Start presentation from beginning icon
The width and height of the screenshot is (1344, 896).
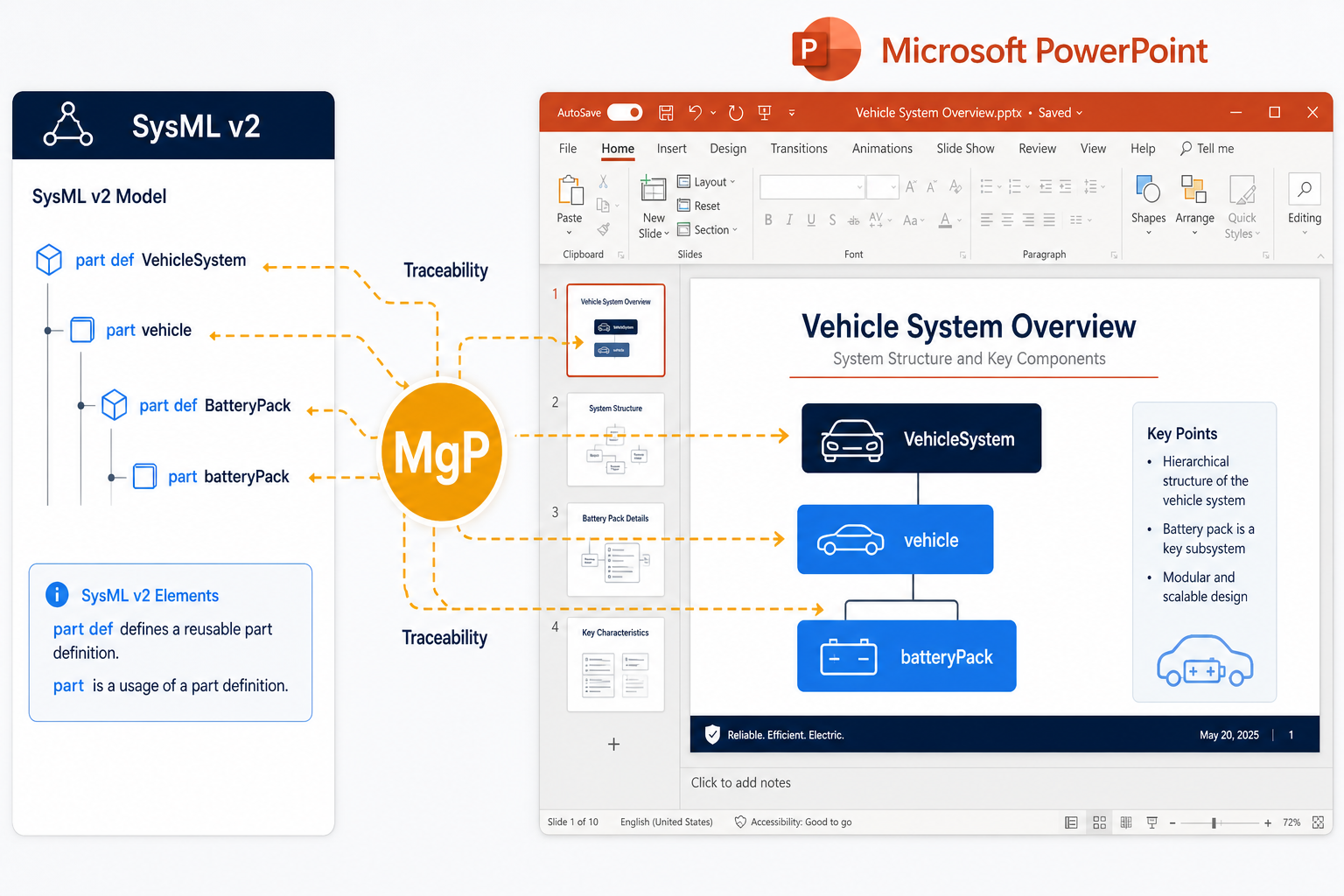click(x=765, y=112)
